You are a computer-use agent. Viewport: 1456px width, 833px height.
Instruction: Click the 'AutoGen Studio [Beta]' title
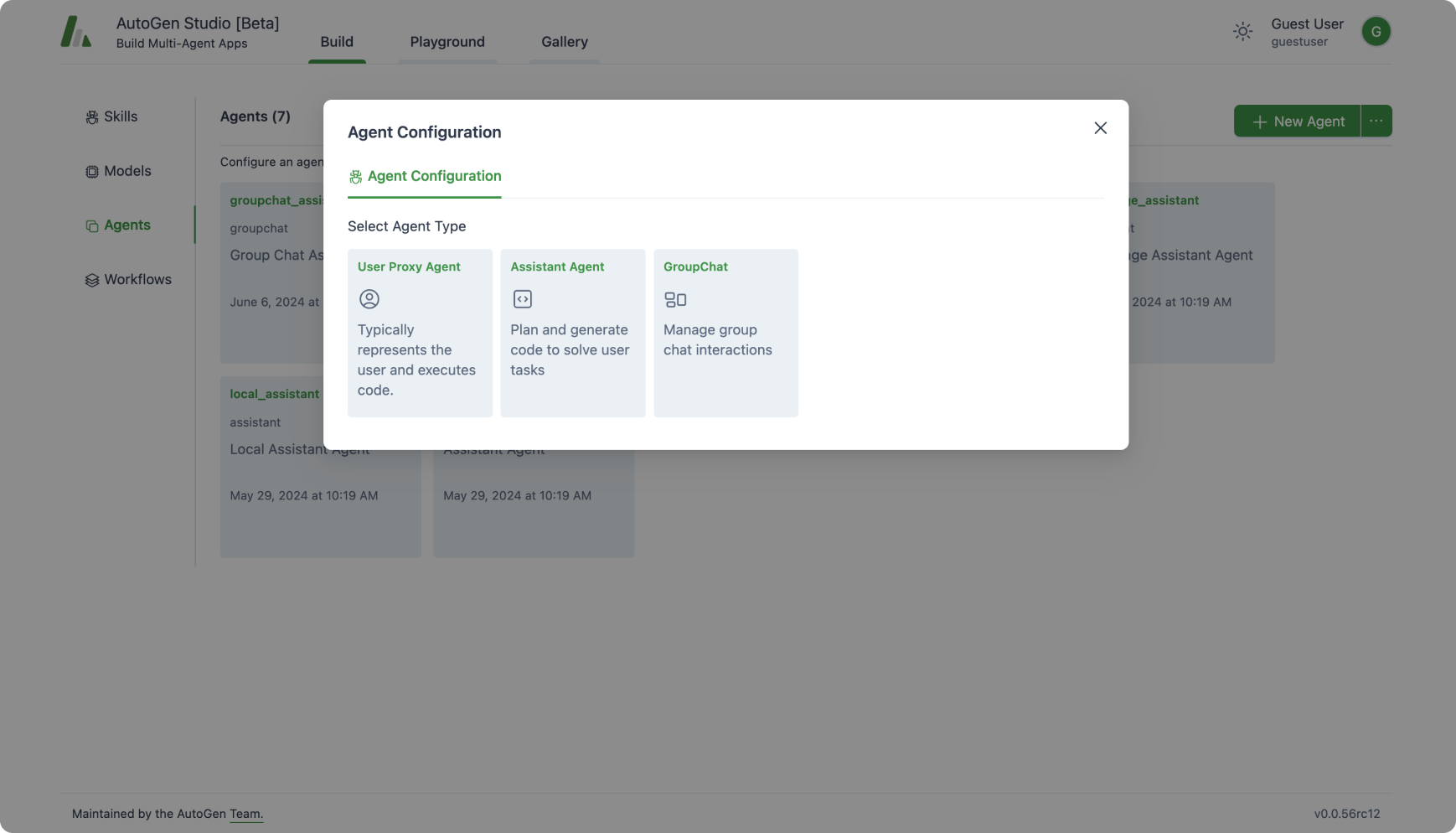click(198, 23)
